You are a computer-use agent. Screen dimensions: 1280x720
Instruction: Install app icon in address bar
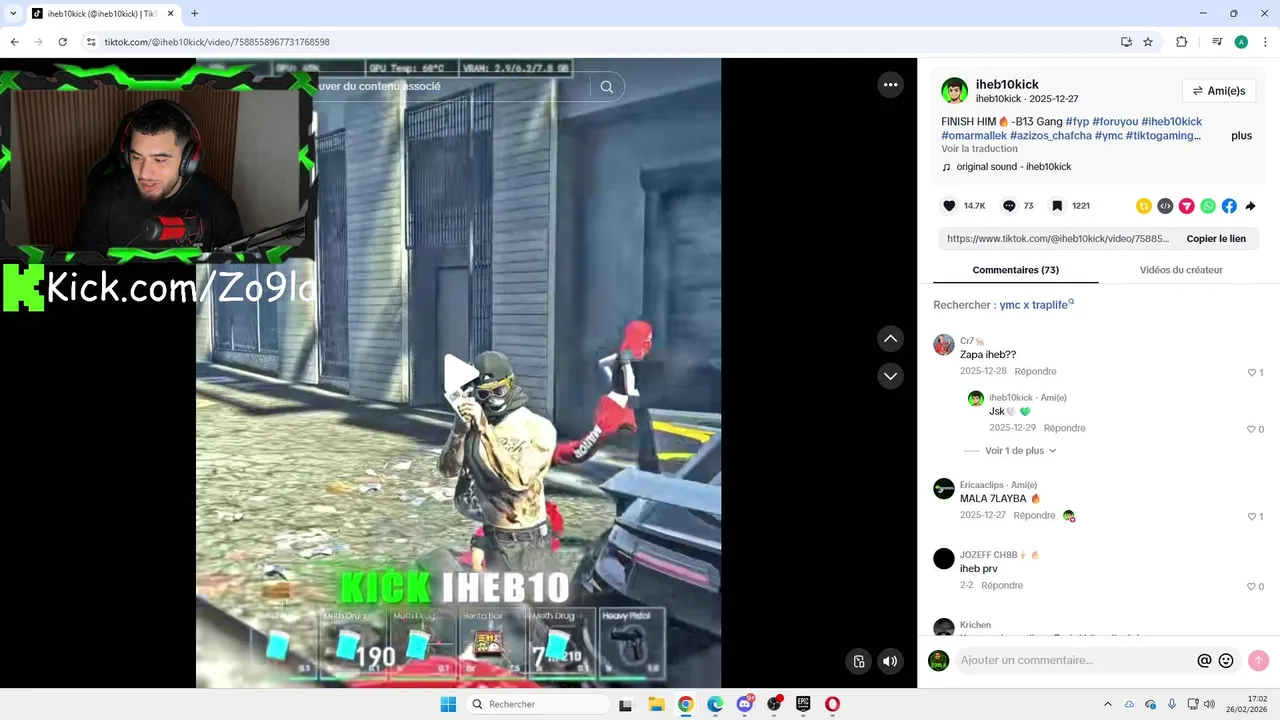coord(1126,42)
